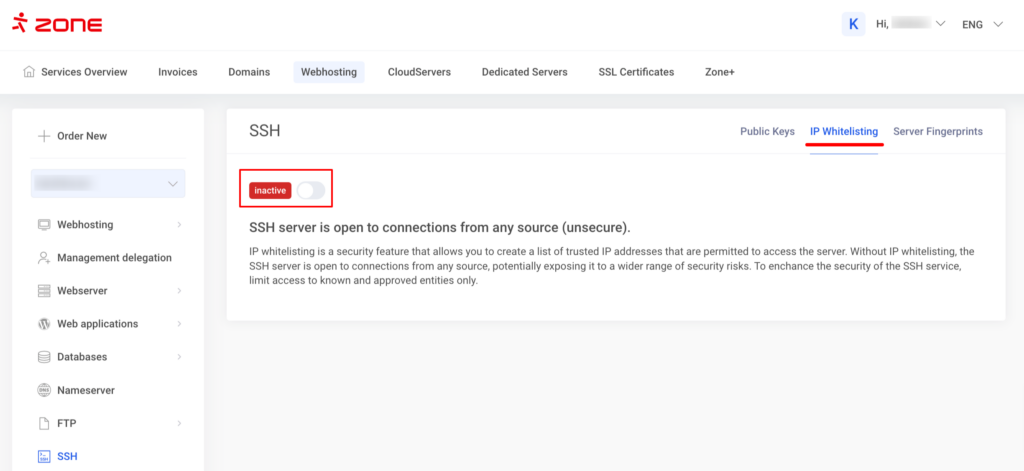Switch to the Server Fingerprints tab
The height and width of the screenshot is (471, 1024).
[x=937, y=131]
